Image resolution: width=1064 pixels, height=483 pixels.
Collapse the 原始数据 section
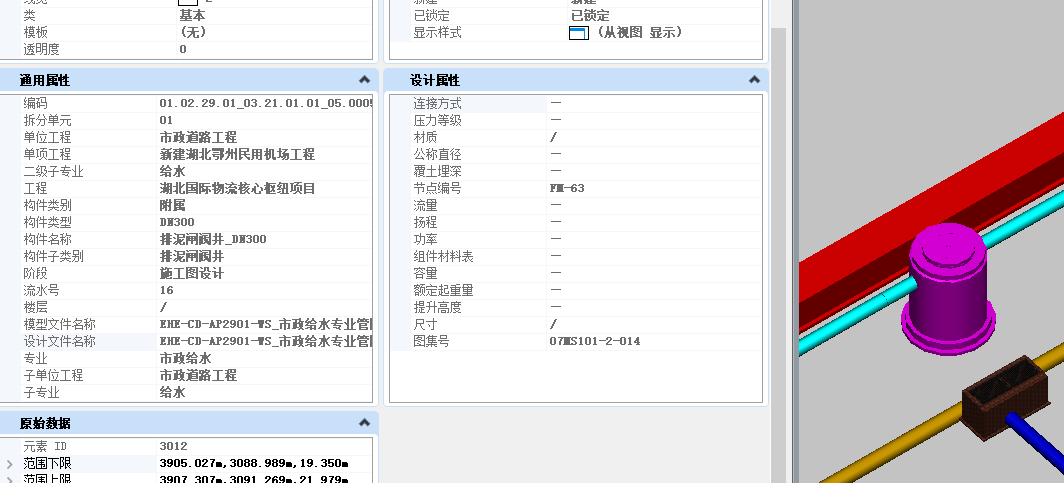(364, 423)
